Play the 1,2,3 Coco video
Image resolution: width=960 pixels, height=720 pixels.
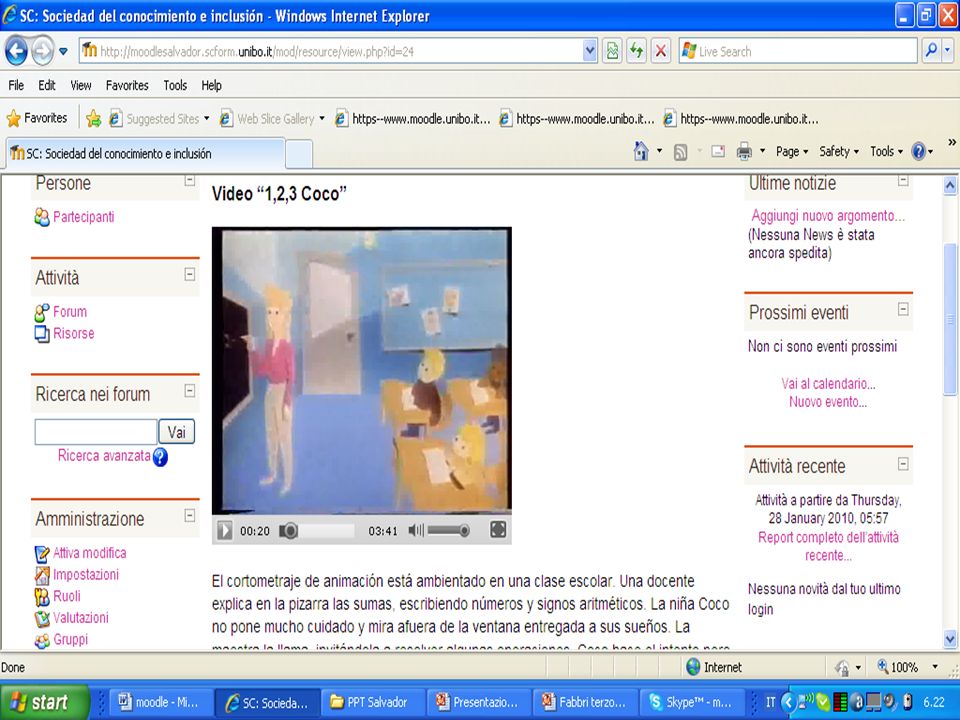pyautogui.click(x=225, y=530)
